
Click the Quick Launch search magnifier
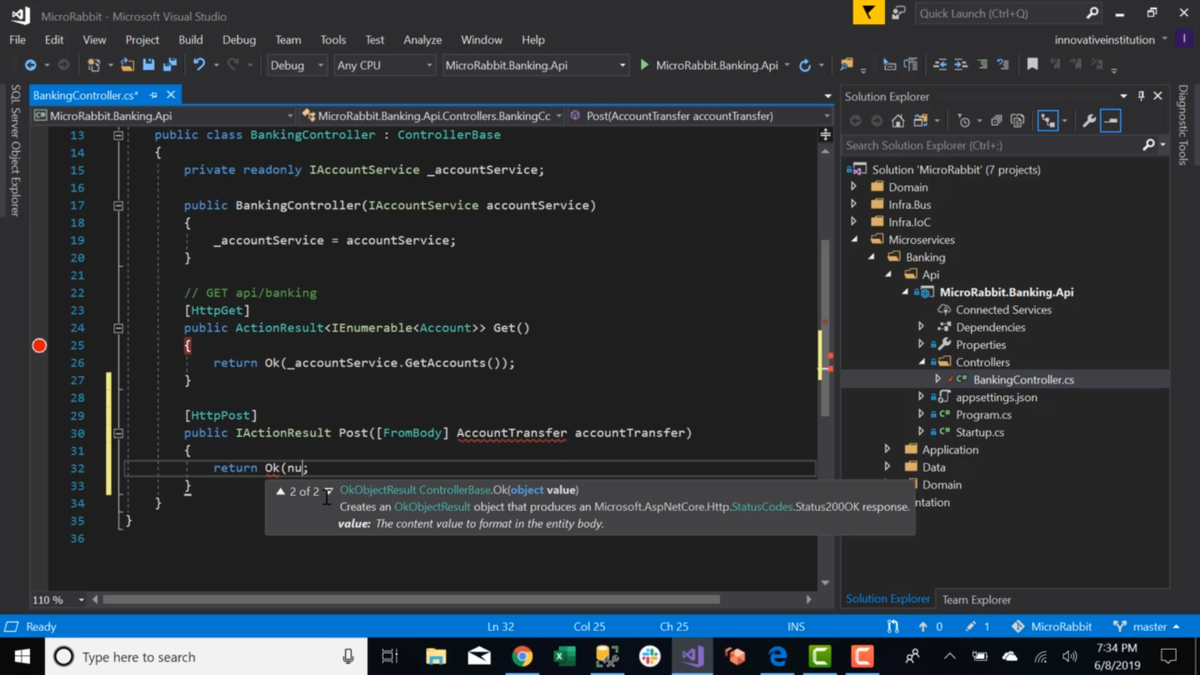pos(1092,13)
